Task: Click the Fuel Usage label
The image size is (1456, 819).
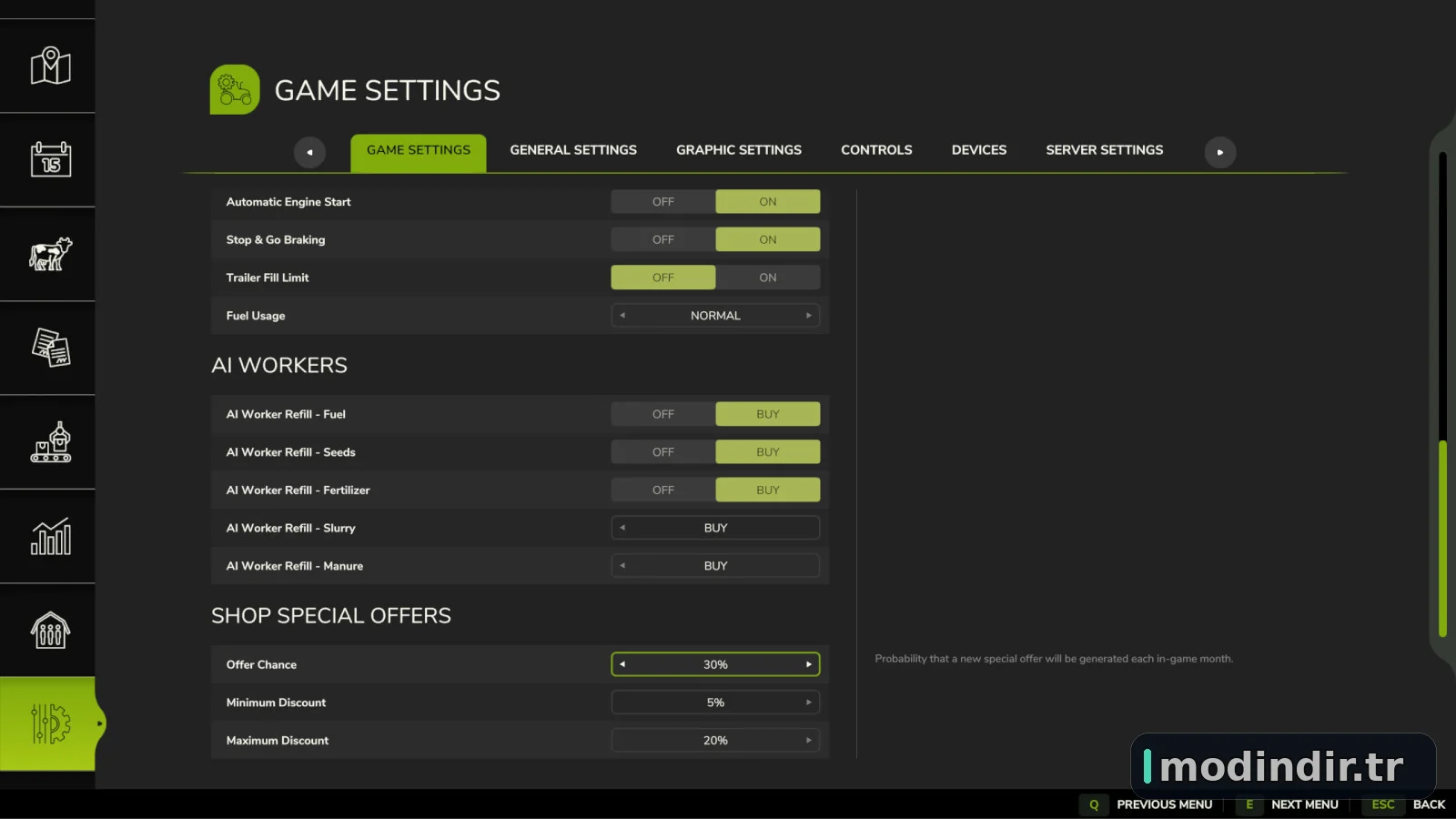Action: (256, 316)
